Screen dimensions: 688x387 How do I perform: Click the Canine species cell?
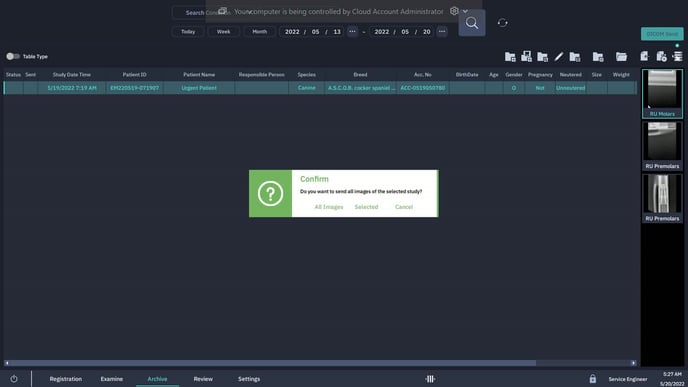306,88
